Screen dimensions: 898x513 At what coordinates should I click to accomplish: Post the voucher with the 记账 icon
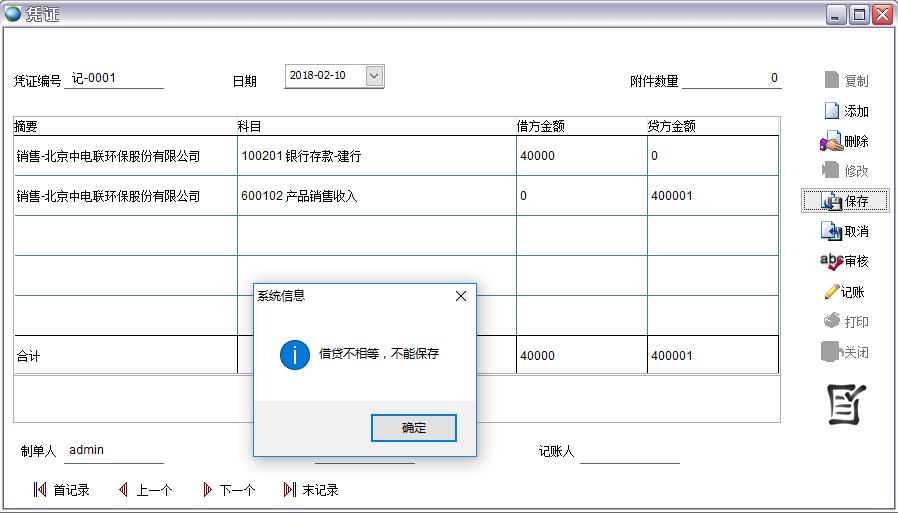[844, 292]
